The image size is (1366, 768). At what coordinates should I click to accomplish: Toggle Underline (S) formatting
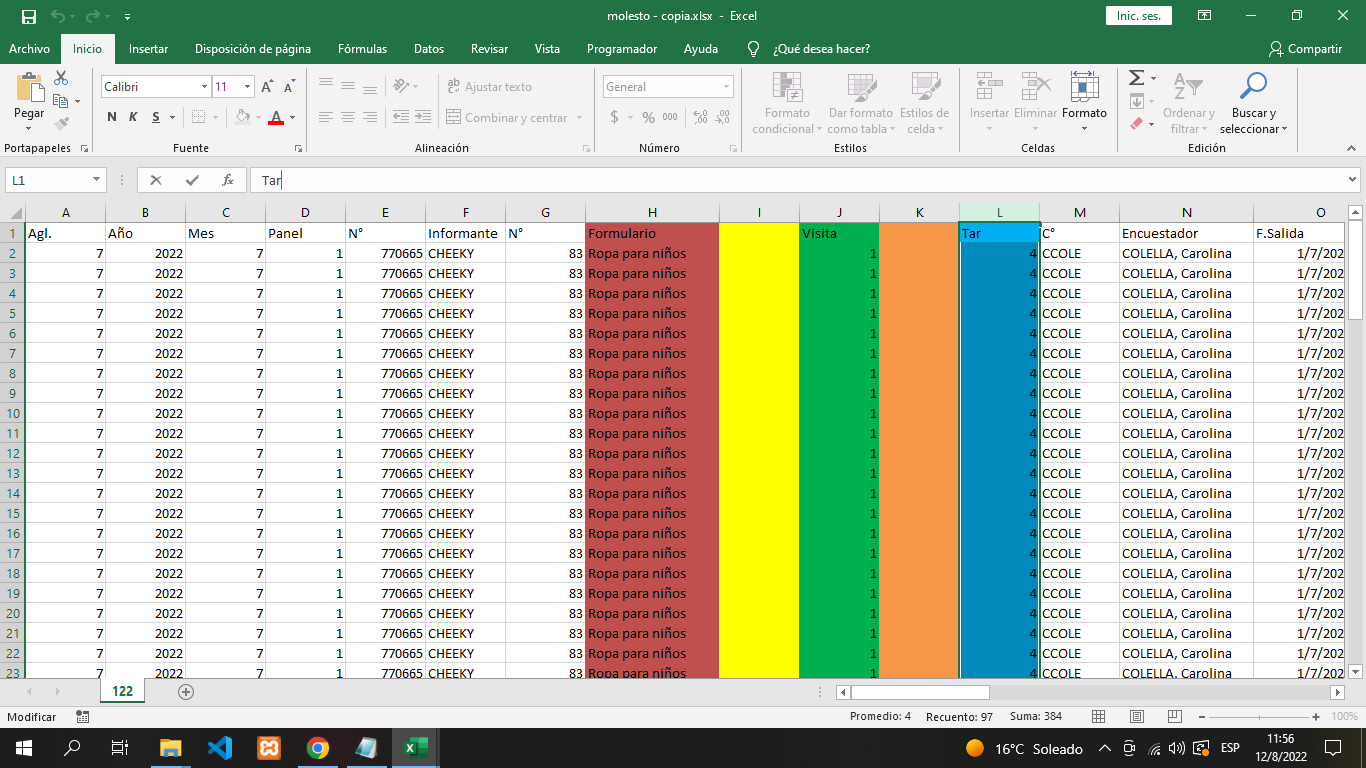point(156,118)
